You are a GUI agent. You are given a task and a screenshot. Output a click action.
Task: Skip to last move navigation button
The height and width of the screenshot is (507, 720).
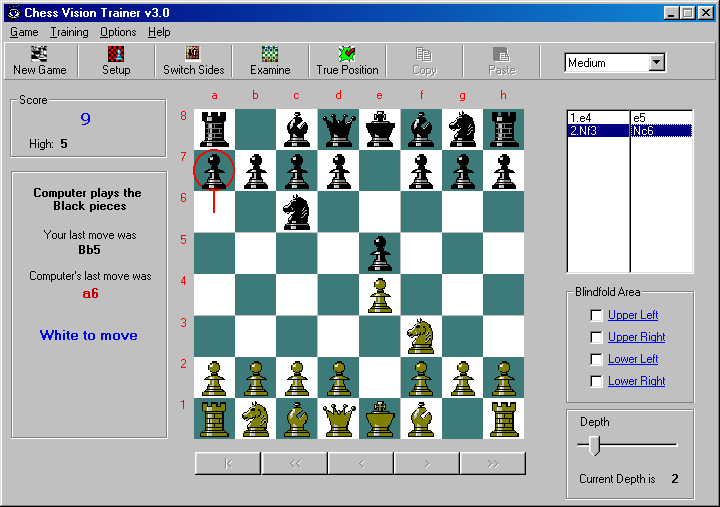click(493, 463)
